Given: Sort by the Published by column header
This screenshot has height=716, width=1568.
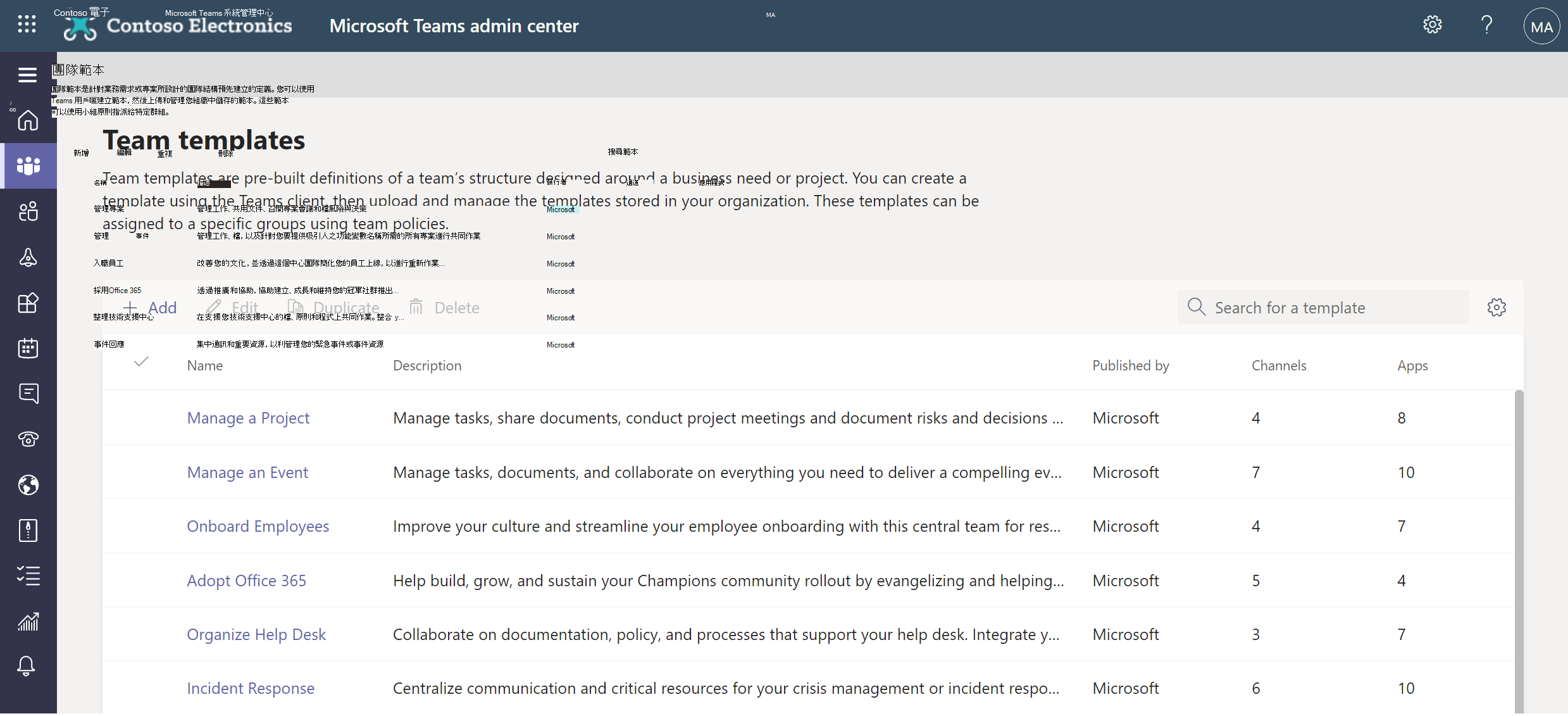Looking at the screenshot, I should pyautogui.click(x=1131, y=365).
